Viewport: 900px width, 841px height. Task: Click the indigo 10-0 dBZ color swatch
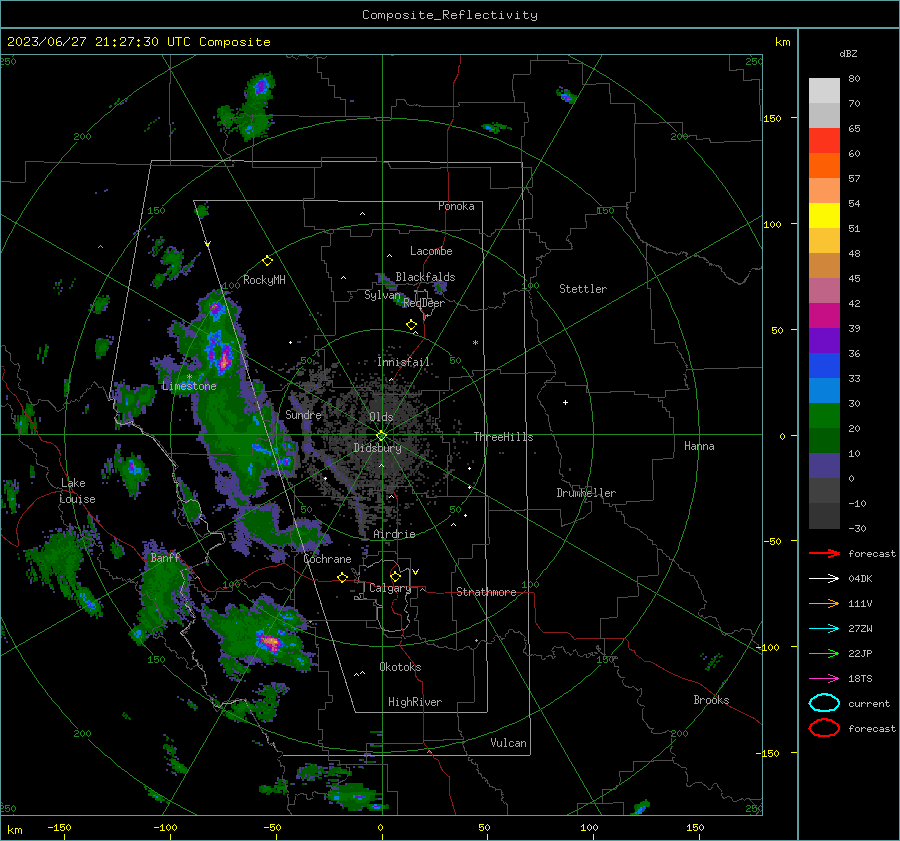824,466
